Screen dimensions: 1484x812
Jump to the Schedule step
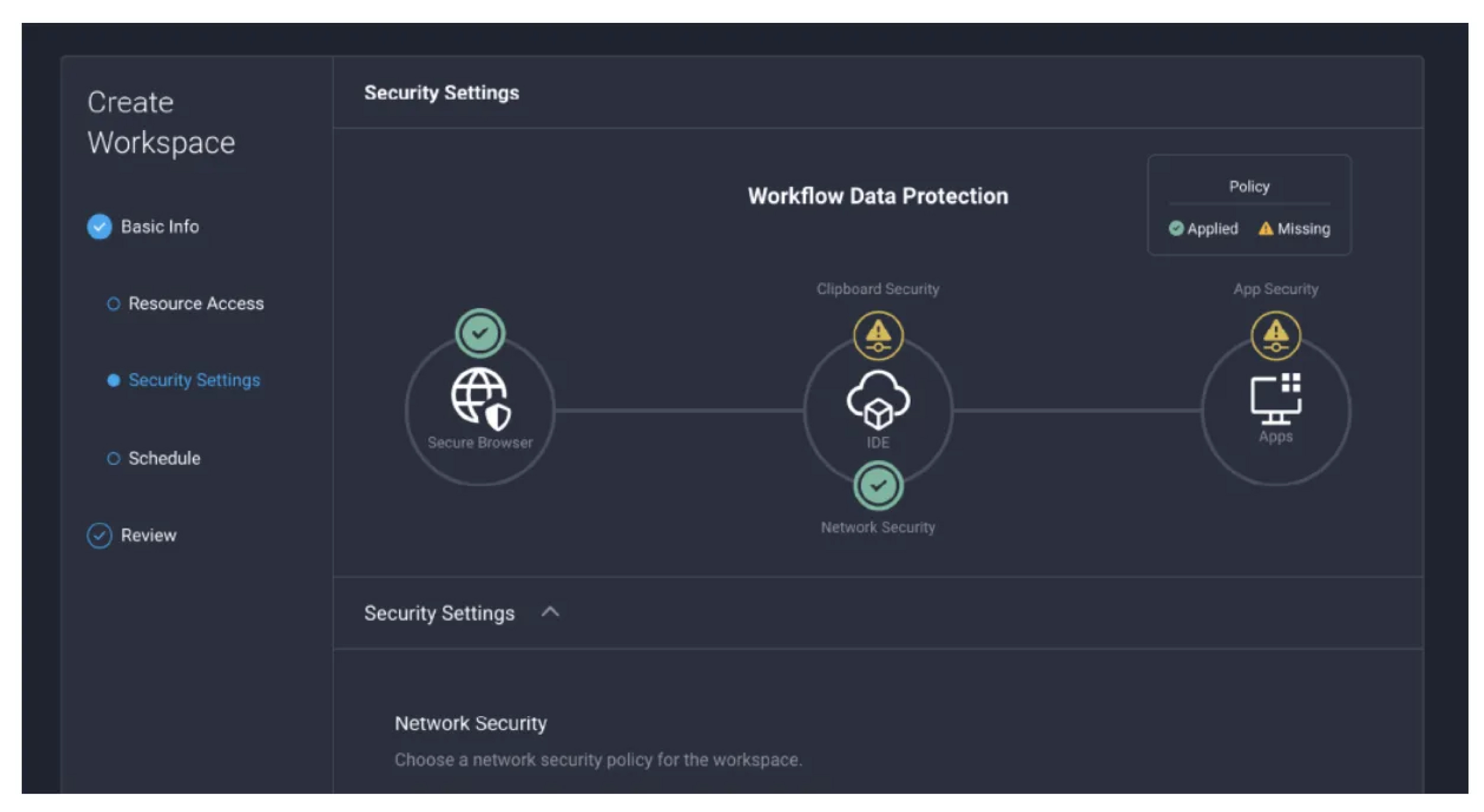pyautogui.click(x=164, y=459)
